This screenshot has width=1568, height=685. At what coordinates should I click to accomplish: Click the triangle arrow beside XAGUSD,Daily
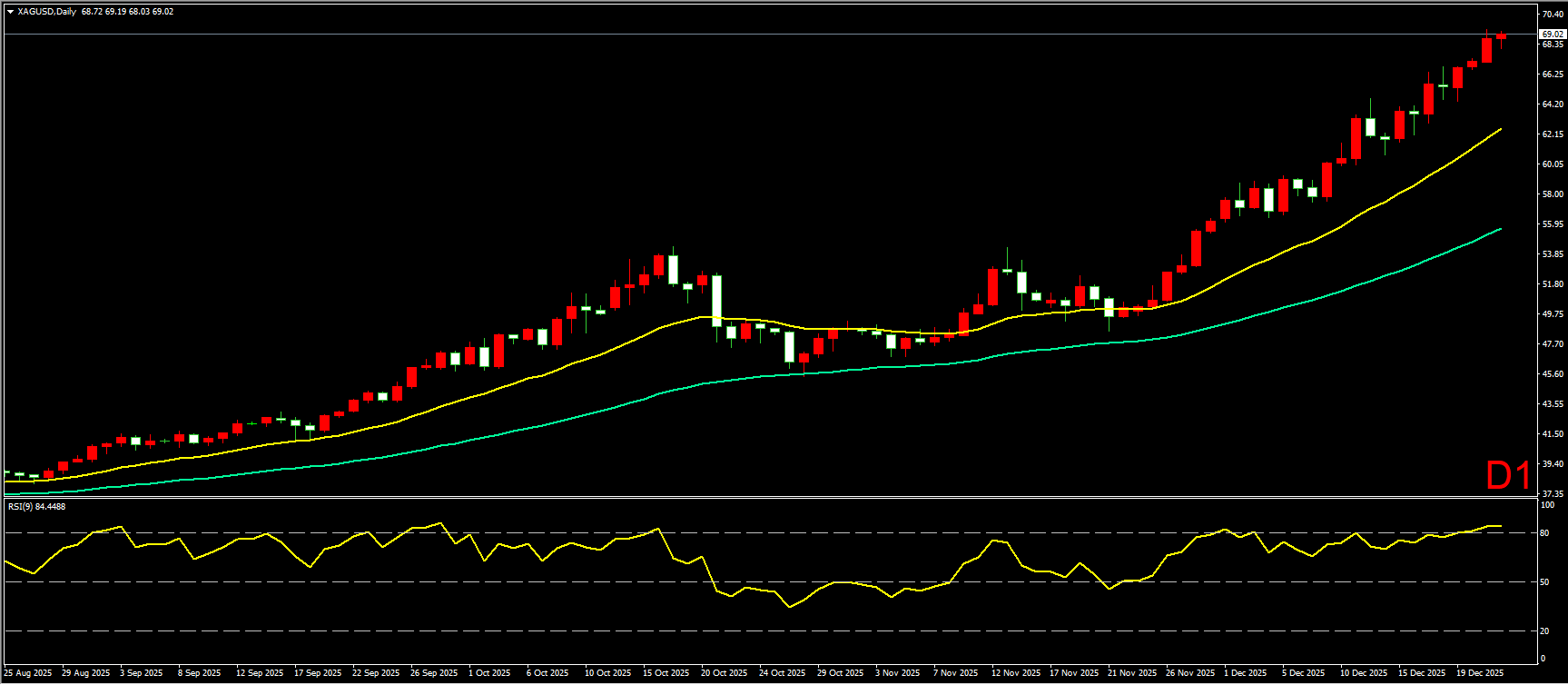[10, 12]
